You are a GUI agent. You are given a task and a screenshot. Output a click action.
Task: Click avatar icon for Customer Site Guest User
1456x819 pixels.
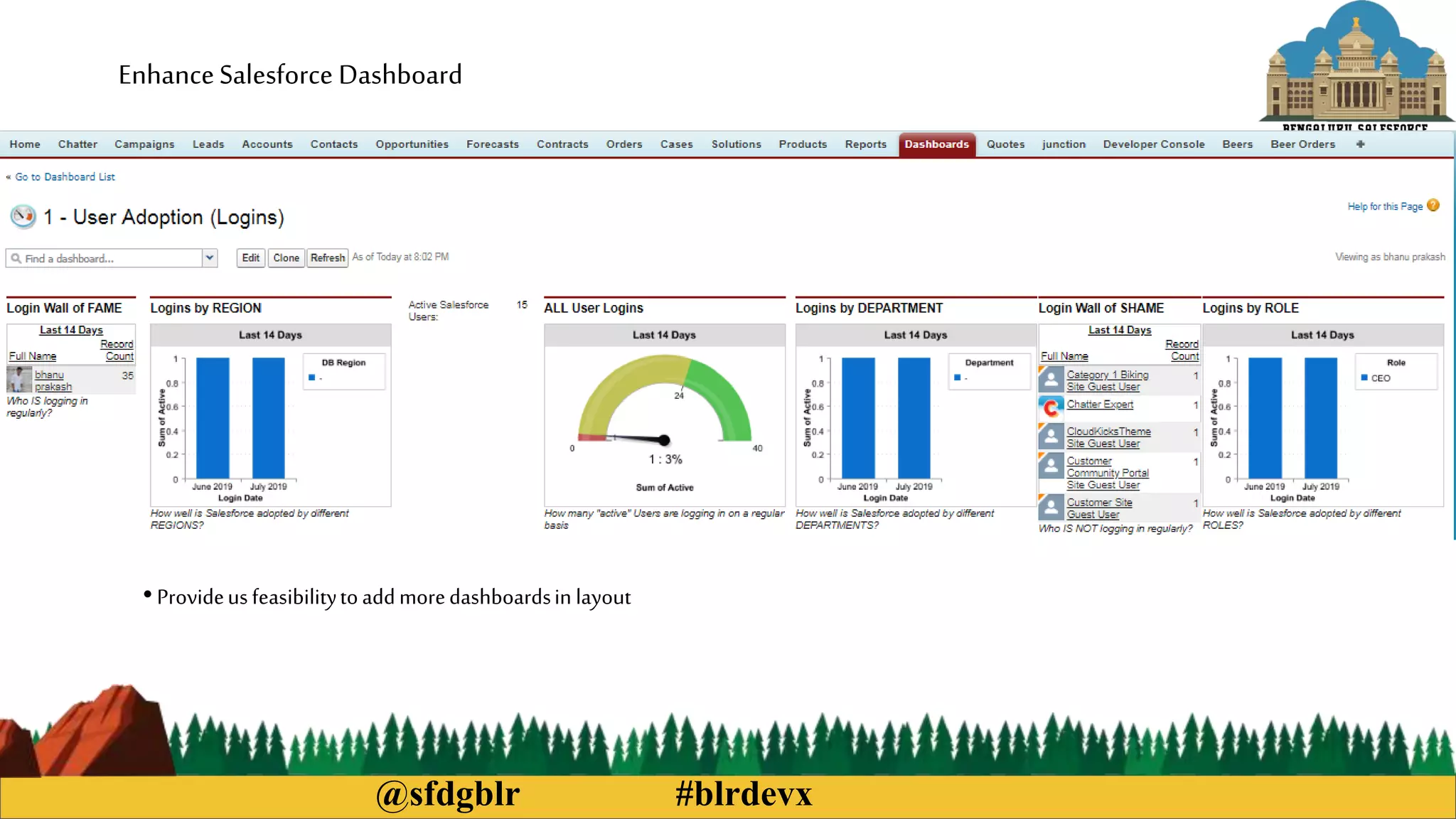point(1051,507)
